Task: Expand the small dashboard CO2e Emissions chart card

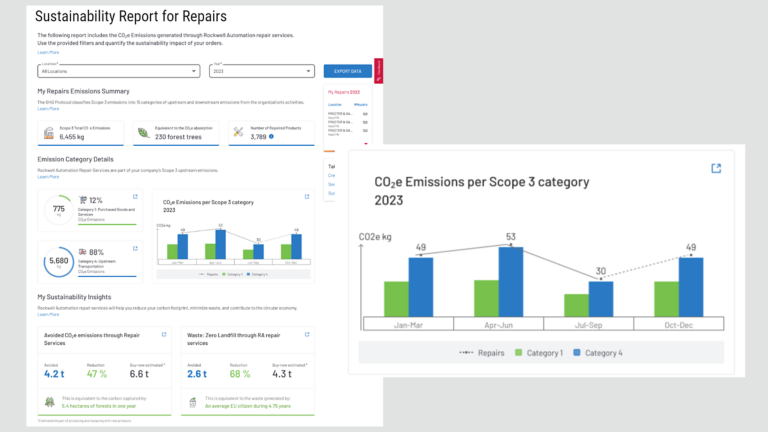Action: [x=307, y=197]
